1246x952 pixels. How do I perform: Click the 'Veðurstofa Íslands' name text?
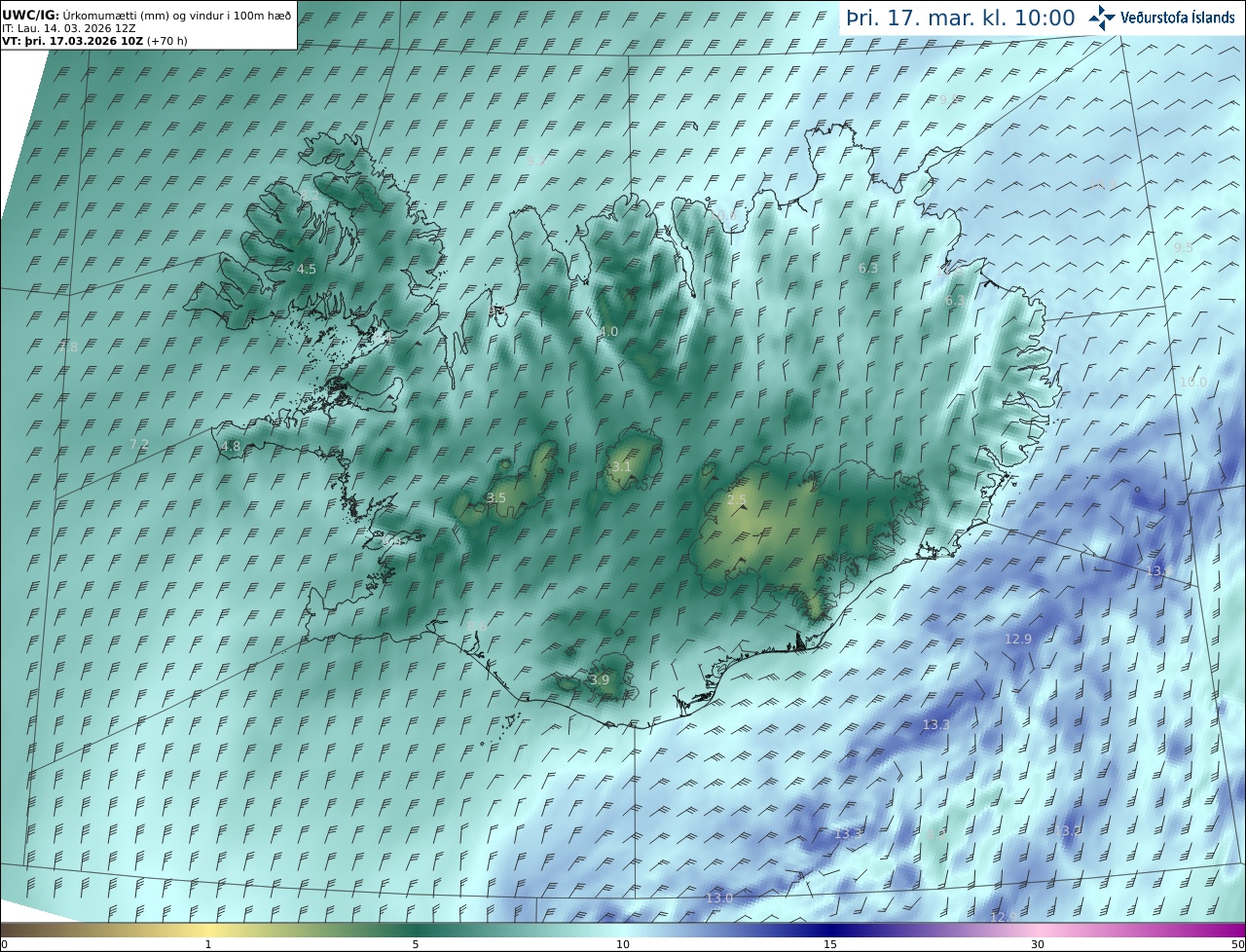point(1178,18)
